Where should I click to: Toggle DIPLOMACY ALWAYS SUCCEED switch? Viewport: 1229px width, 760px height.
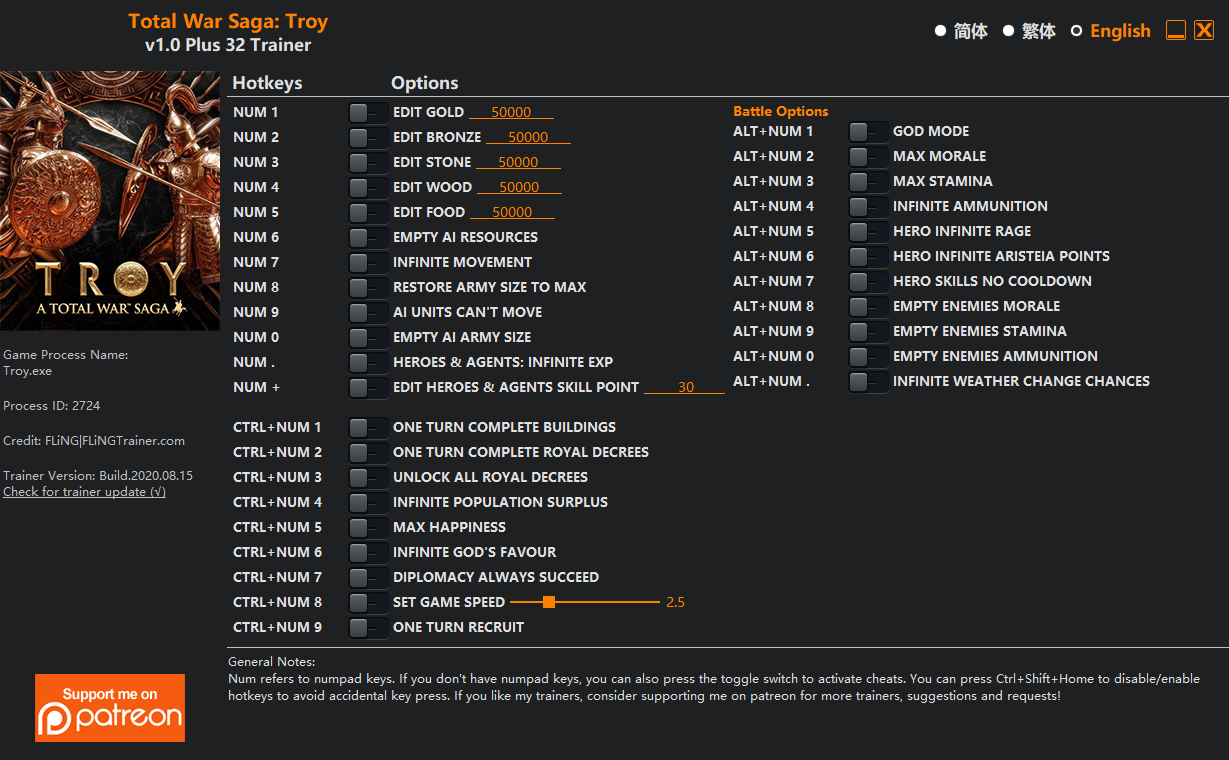(x=368, y=578)
